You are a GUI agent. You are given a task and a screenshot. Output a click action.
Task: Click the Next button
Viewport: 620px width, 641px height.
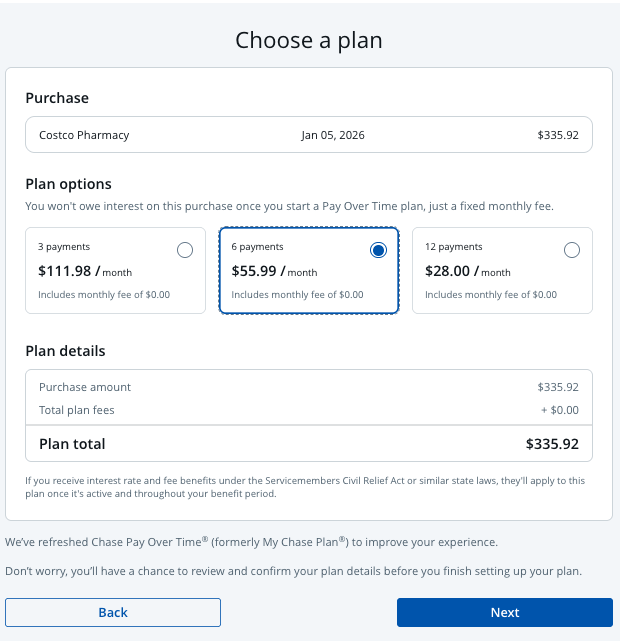(504, 613)
